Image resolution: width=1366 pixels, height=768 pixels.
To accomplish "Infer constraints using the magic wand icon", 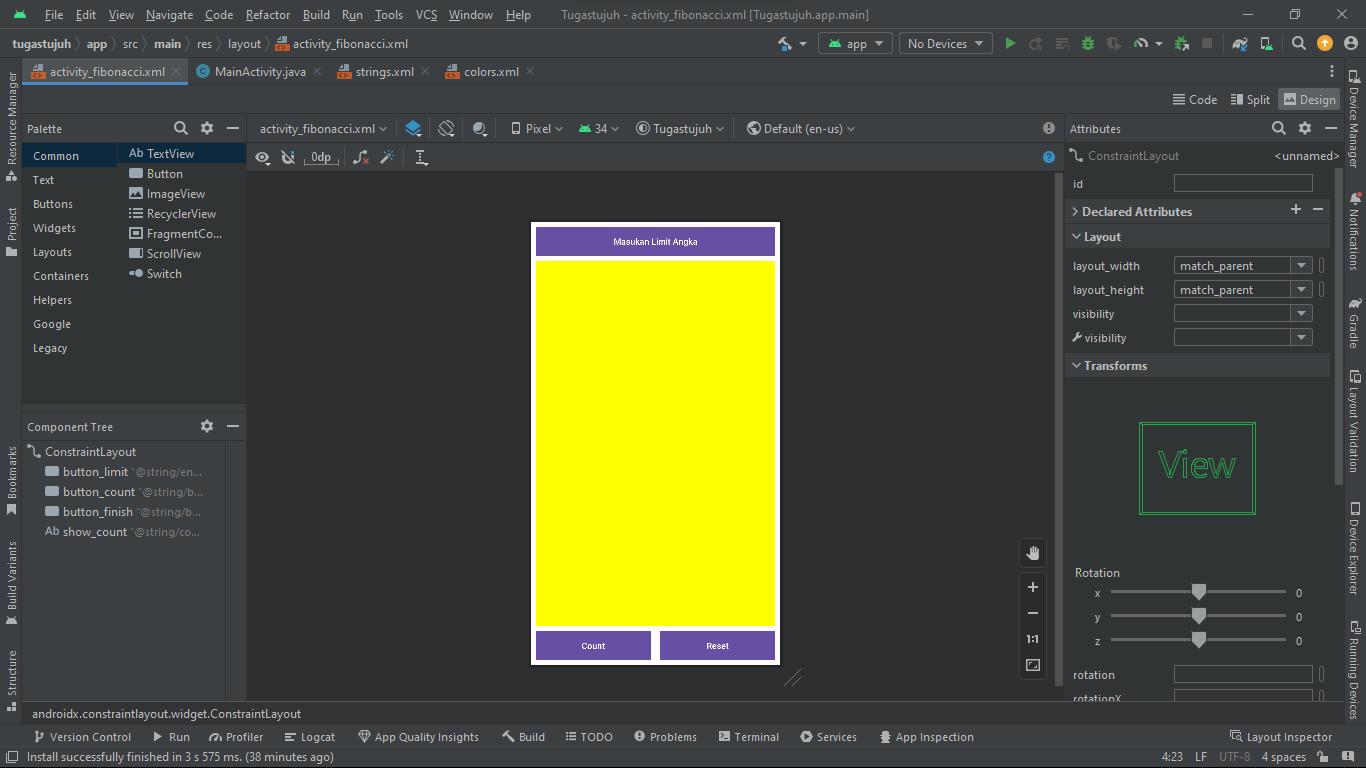I will tap(387, 157).
